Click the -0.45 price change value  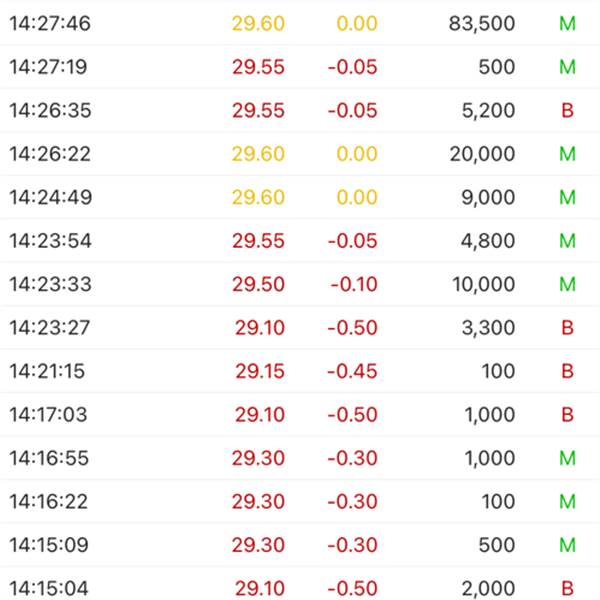(352, 371)
